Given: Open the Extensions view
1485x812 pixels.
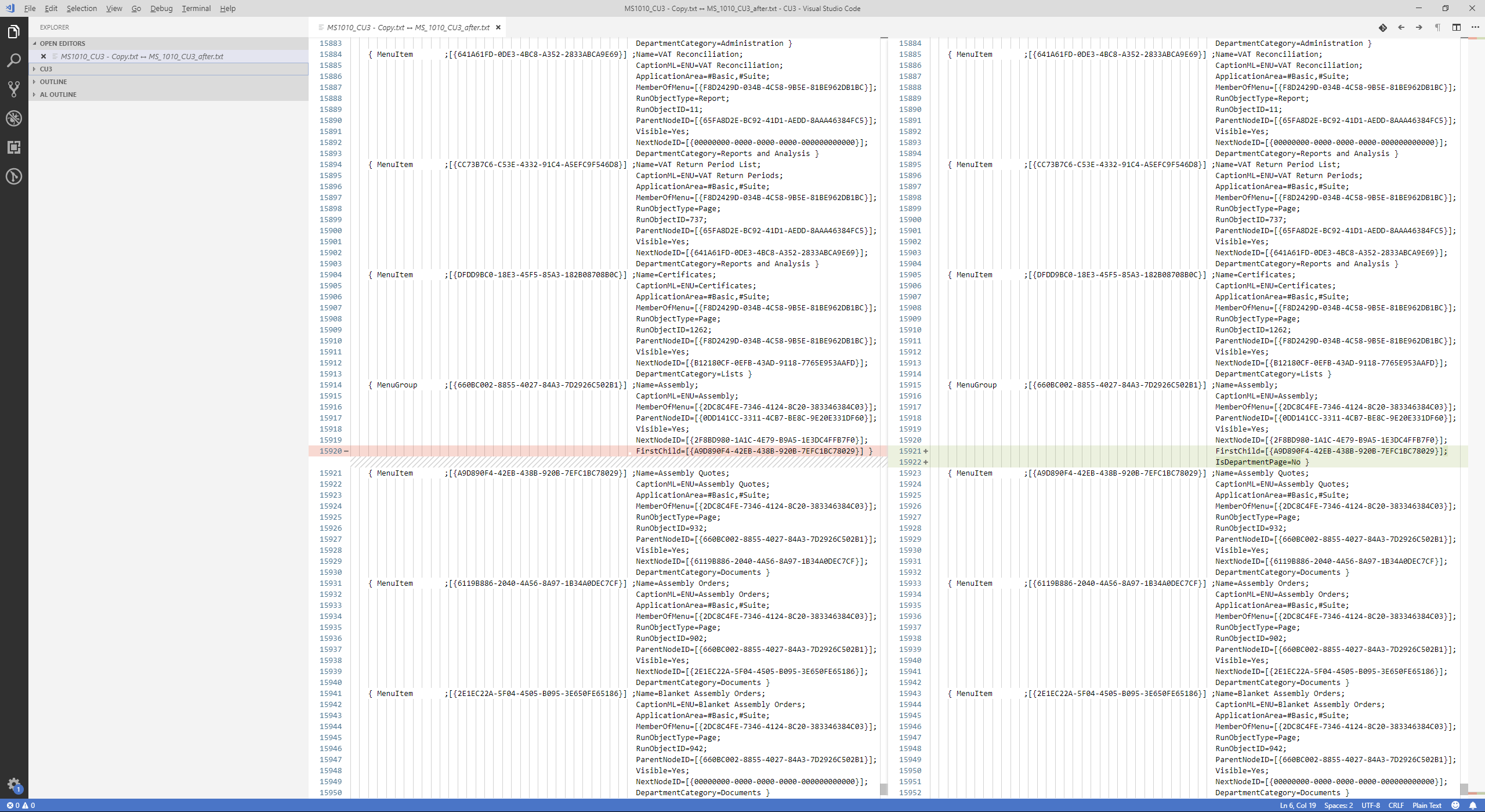Looking at the screenshot, I should (14, 147).
